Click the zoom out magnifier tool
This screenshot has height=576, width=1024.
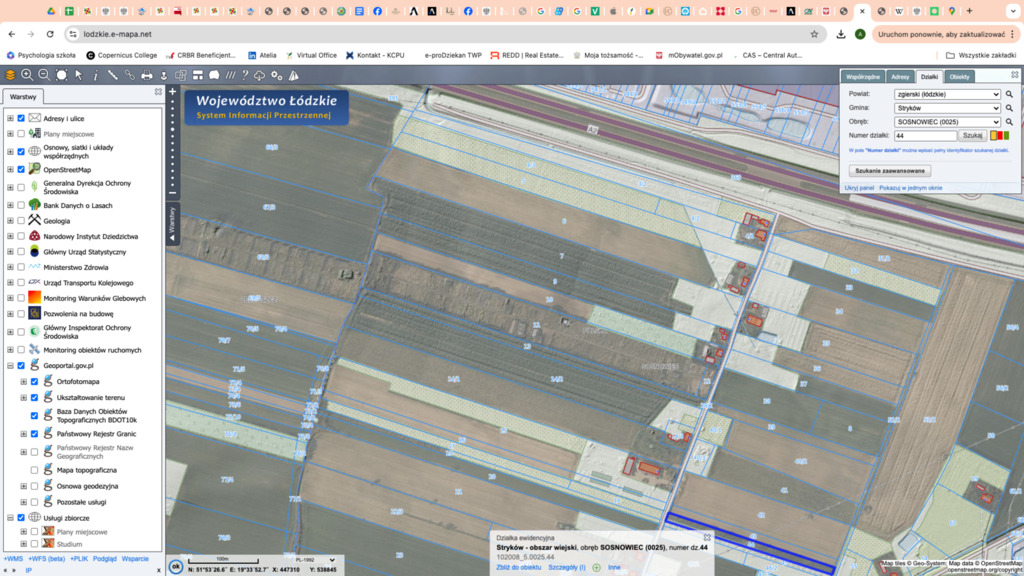pyautogui.click(x=44, y=75)
